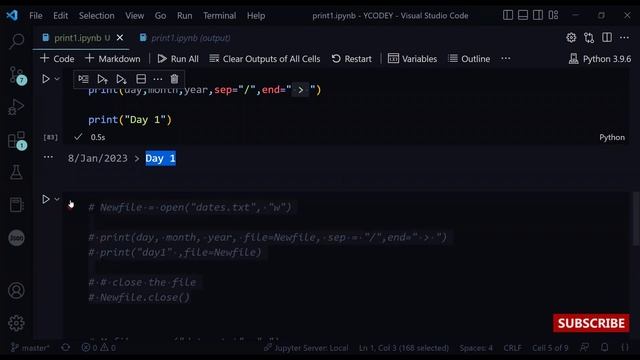
Task: Open editor title more actions ellipsis
Action: [x=624, y=38]
